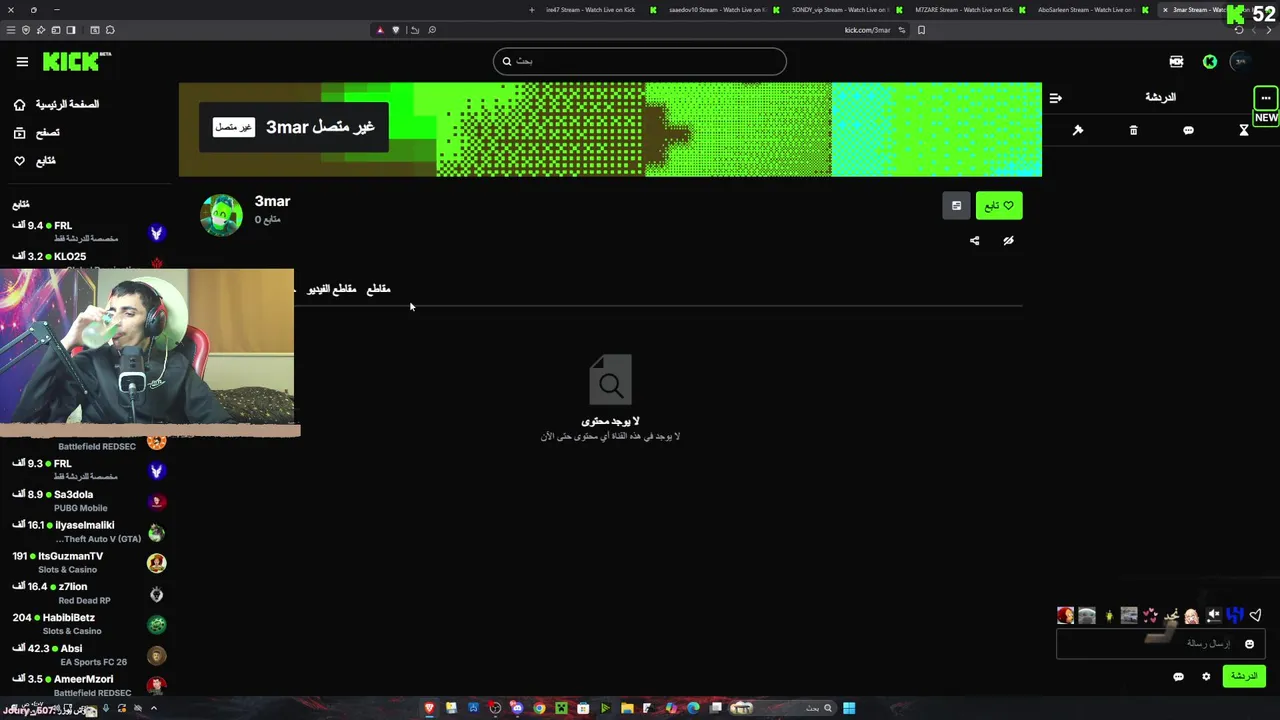Screen dimensions: 1280x720
Task: Open the browse (تصفح) sidebar link
Action: pyautogui.click(x=36, y=132)
